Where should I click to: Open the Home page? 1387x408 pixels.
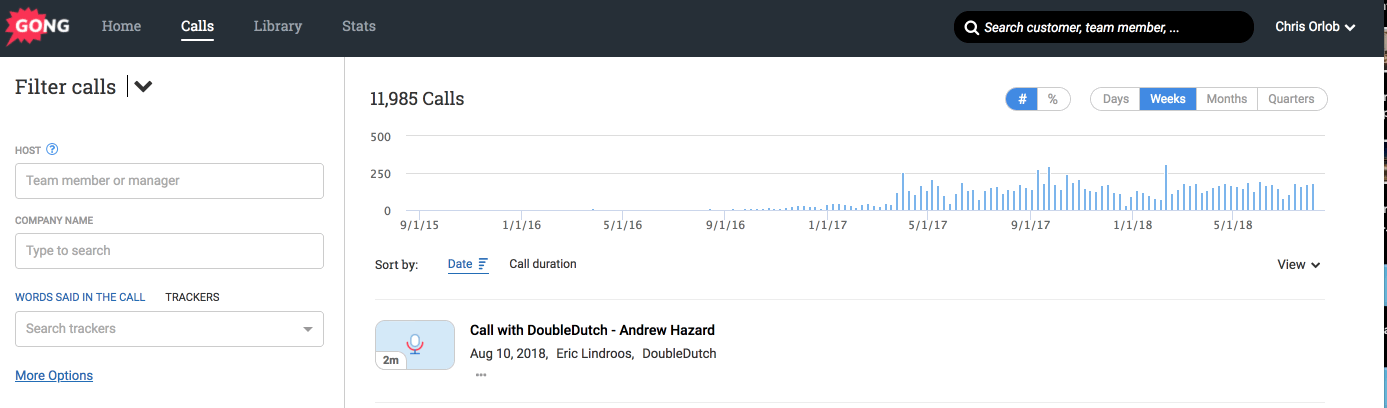121,26
